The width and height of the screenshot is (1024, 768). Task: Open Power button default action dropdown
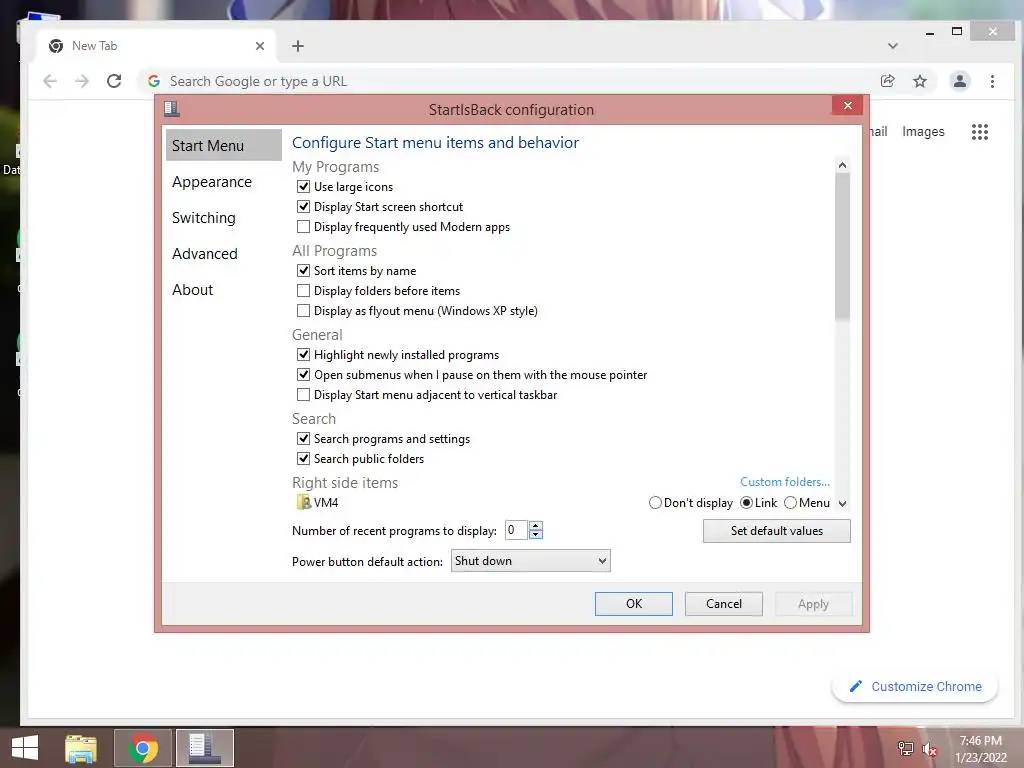[x=530, y=561]
